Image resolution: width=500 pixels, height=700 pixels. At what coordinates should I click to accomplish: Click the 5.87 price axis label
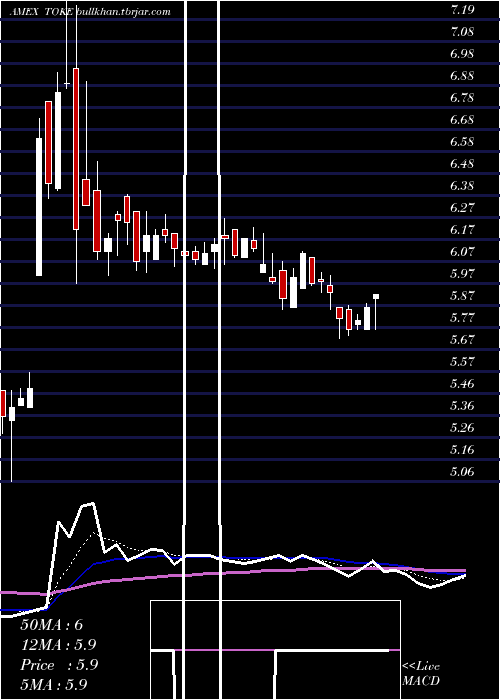pos(462,296)
